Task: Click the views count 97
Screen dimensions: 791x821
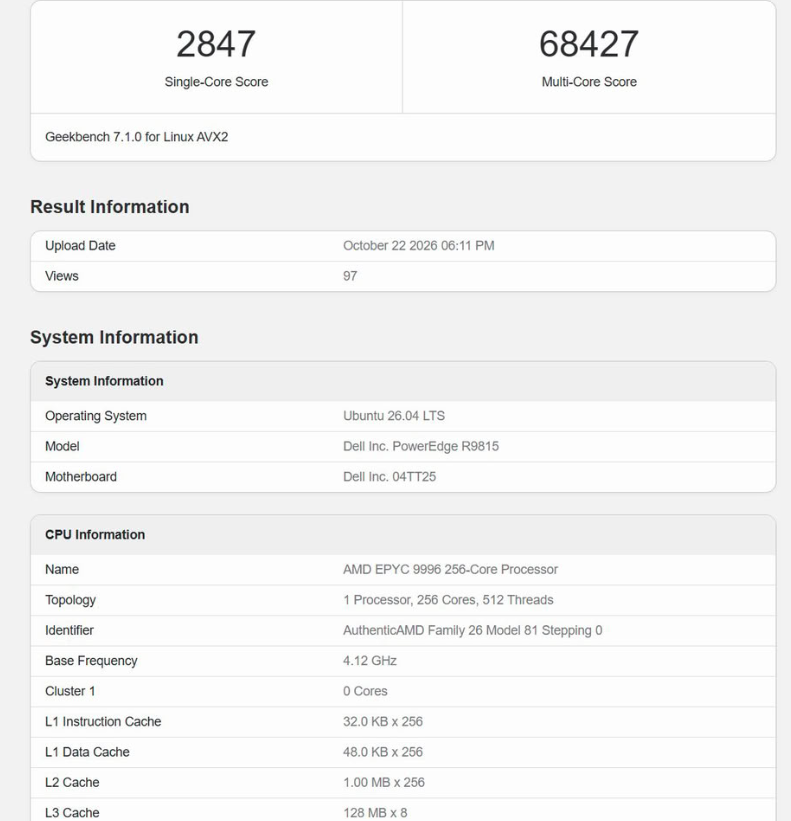Action: pyautogui.click(x=350, y=276)
